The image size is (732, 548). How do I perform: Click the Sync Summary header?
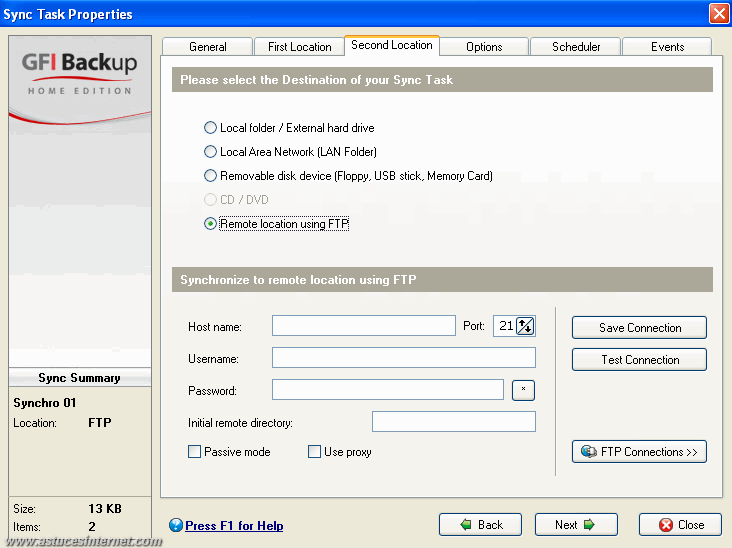pos(79,378)
